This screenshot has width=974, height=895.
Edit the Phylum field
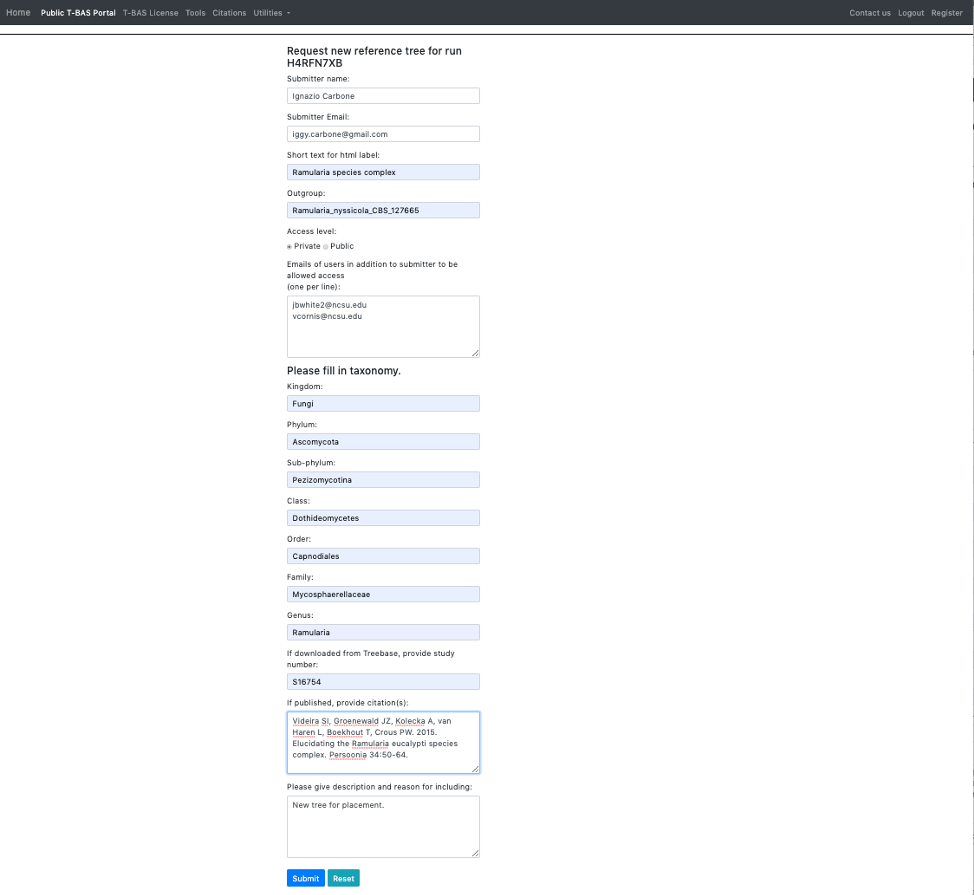pos(383,442)
